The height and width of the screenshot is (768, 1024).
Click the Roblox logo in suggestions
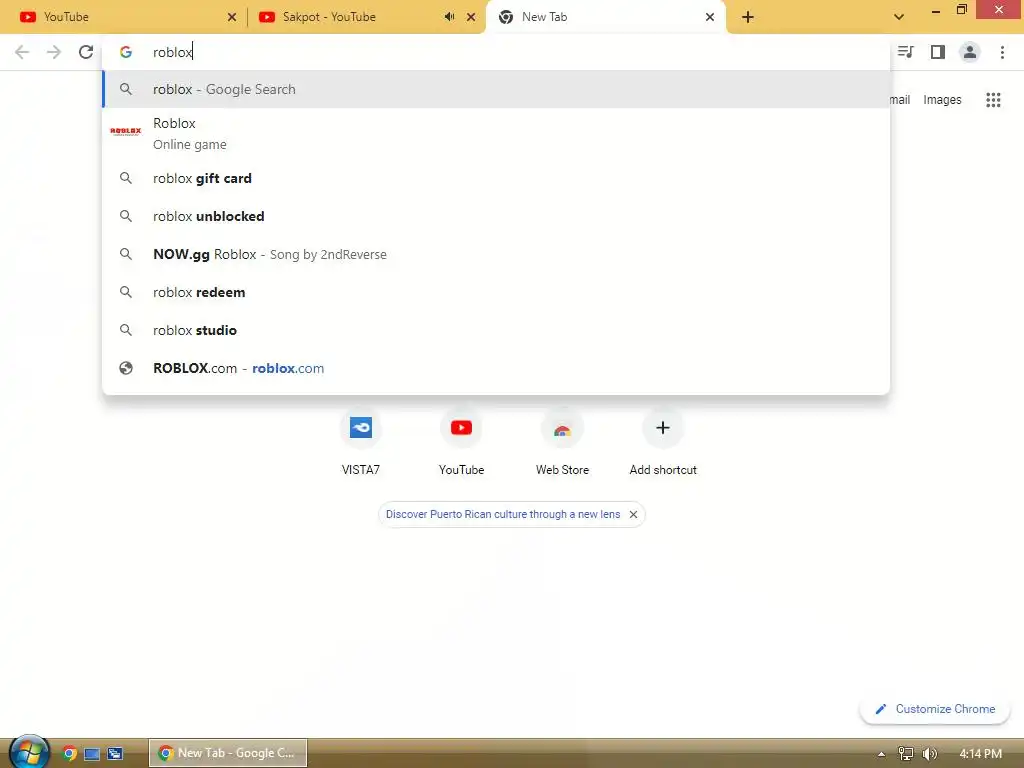click(x=125, y=131)
